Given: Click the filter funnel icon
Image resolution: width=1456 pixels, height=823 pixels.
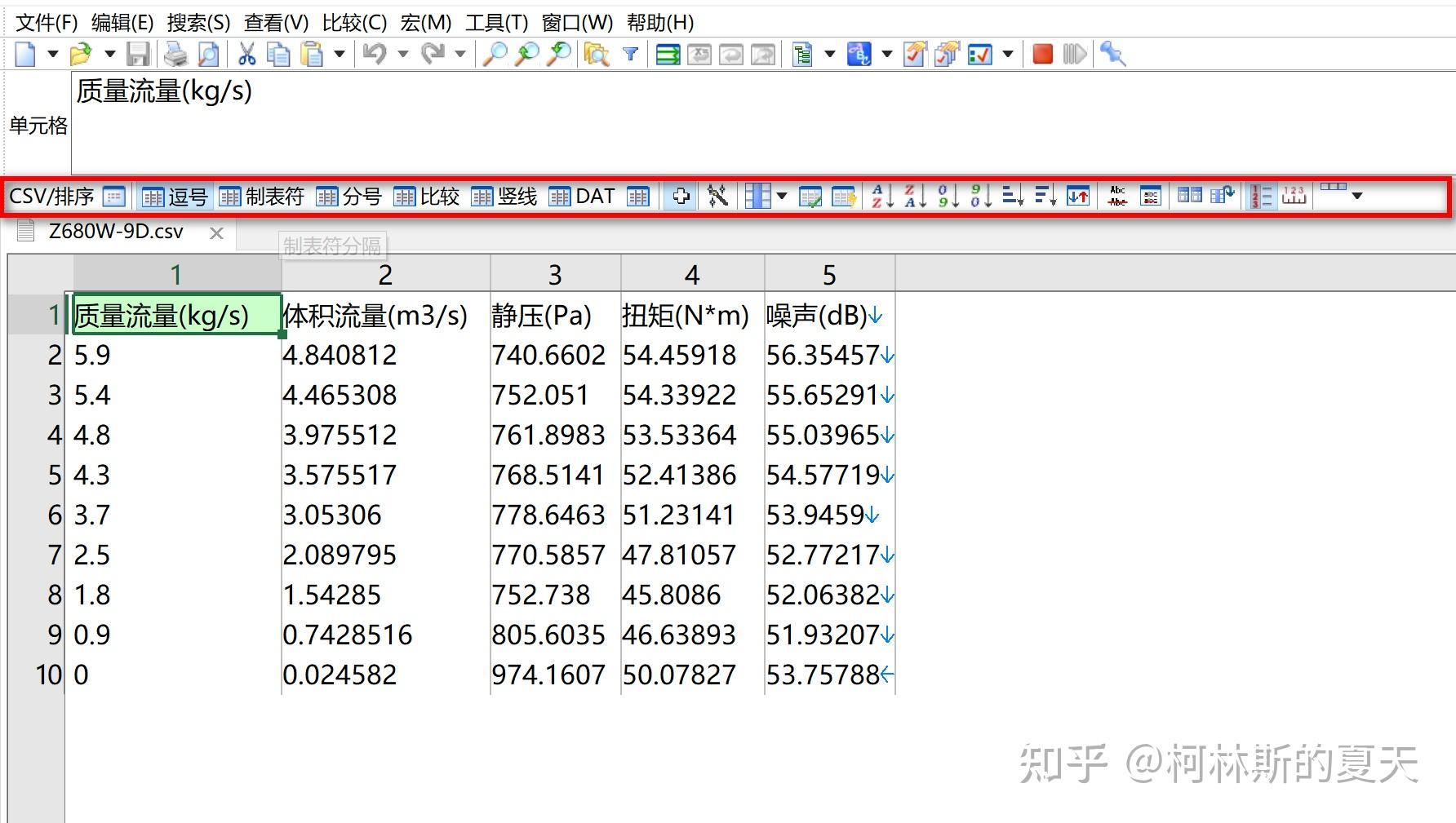Looking at the screenshot, I should pyautogui.click(x=630, y=54).
